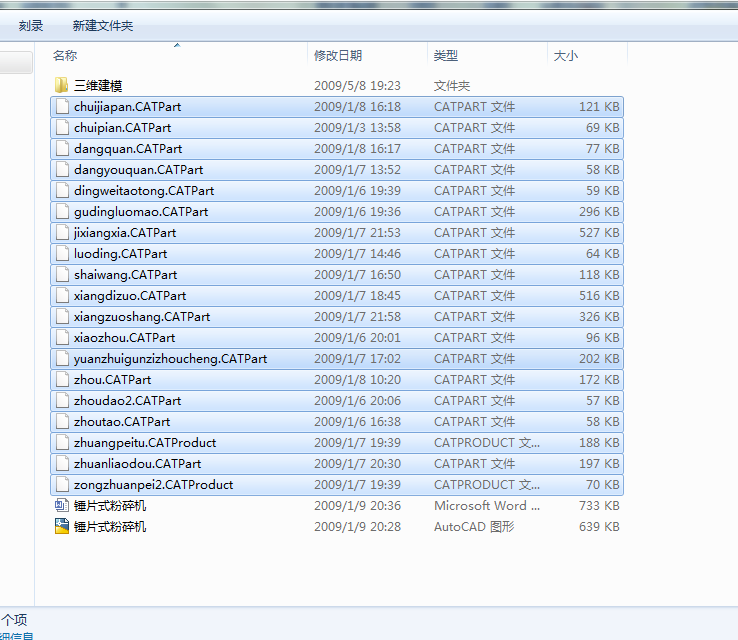Click the Microsoft Word type cell
The width and height of the screenshot is (738, 640).
487,506
